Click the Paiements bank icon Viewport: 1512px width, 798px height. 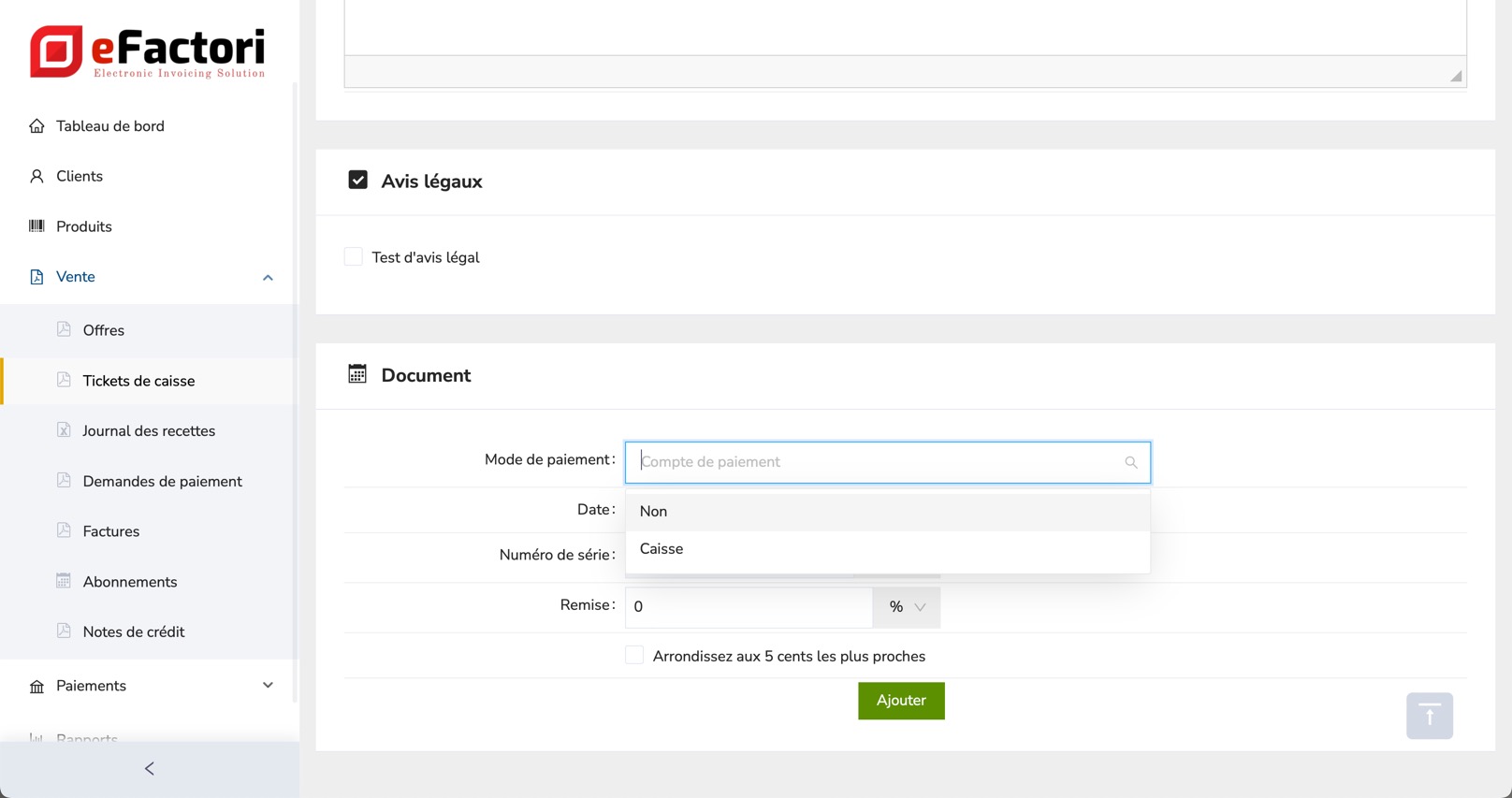[x=36, y=687]
